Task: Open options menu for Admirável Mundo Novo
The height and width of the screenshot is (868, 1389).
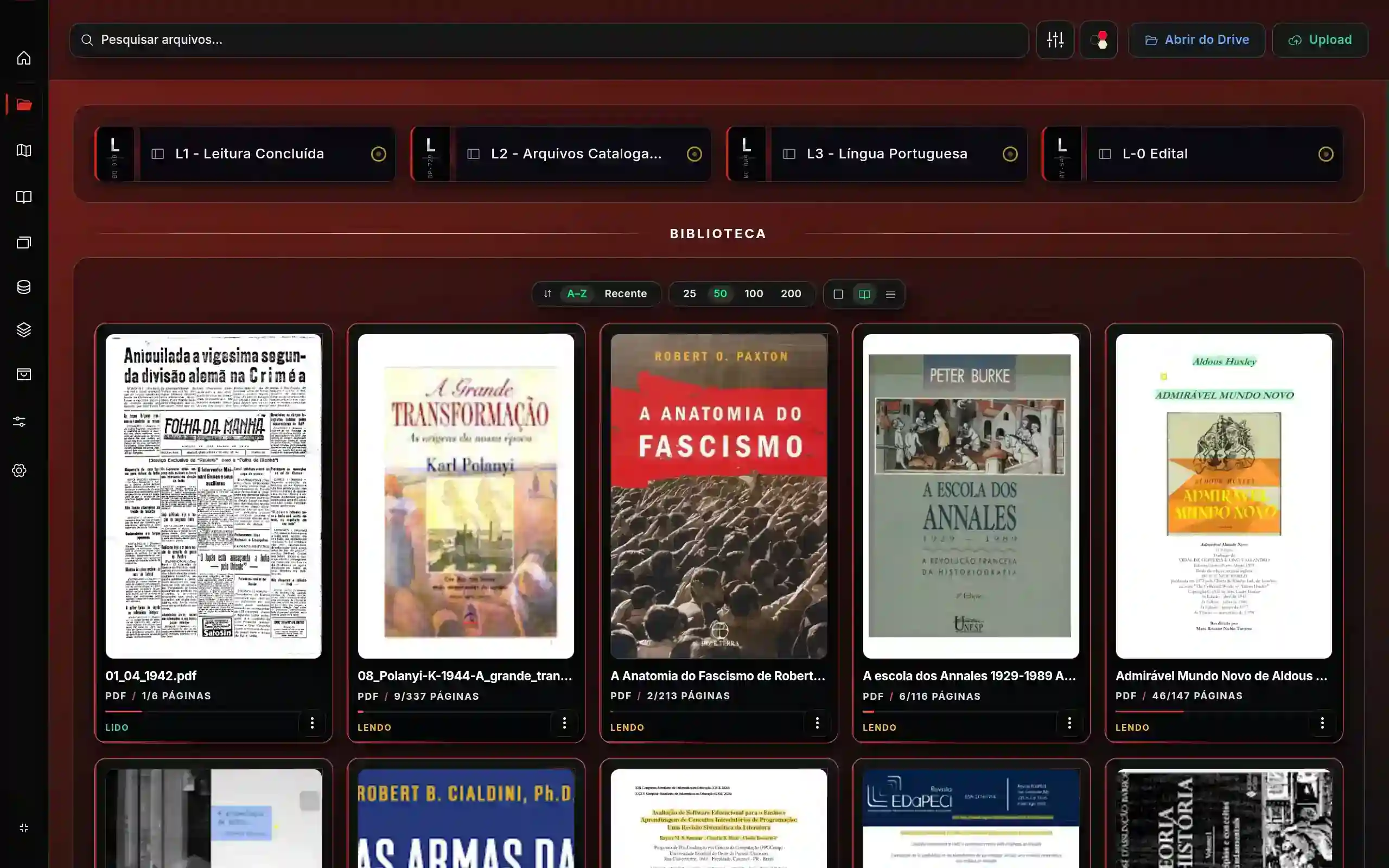Action: [1322, 723]
